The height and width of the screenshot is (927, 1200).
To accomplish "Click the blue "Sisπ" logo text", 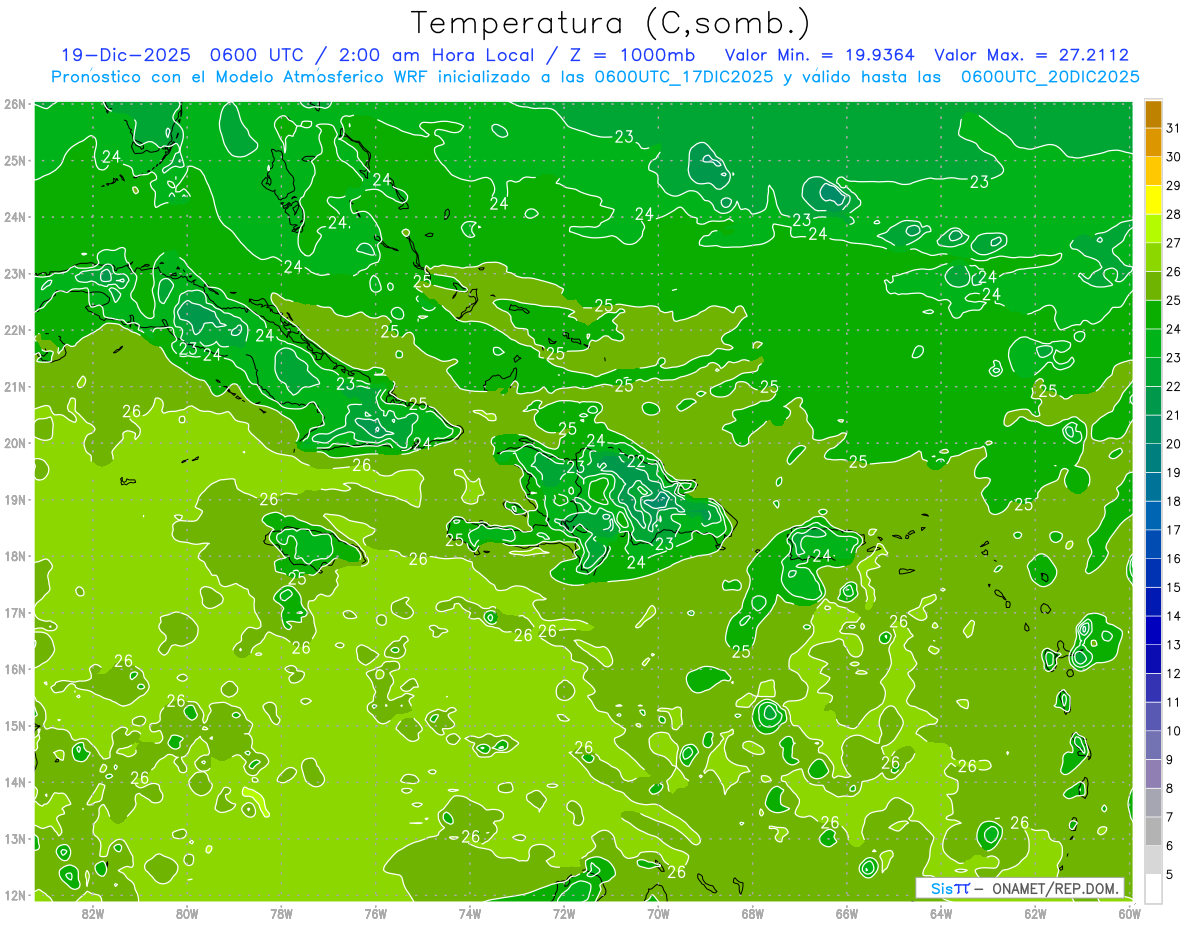I will (x=950, y=888).
